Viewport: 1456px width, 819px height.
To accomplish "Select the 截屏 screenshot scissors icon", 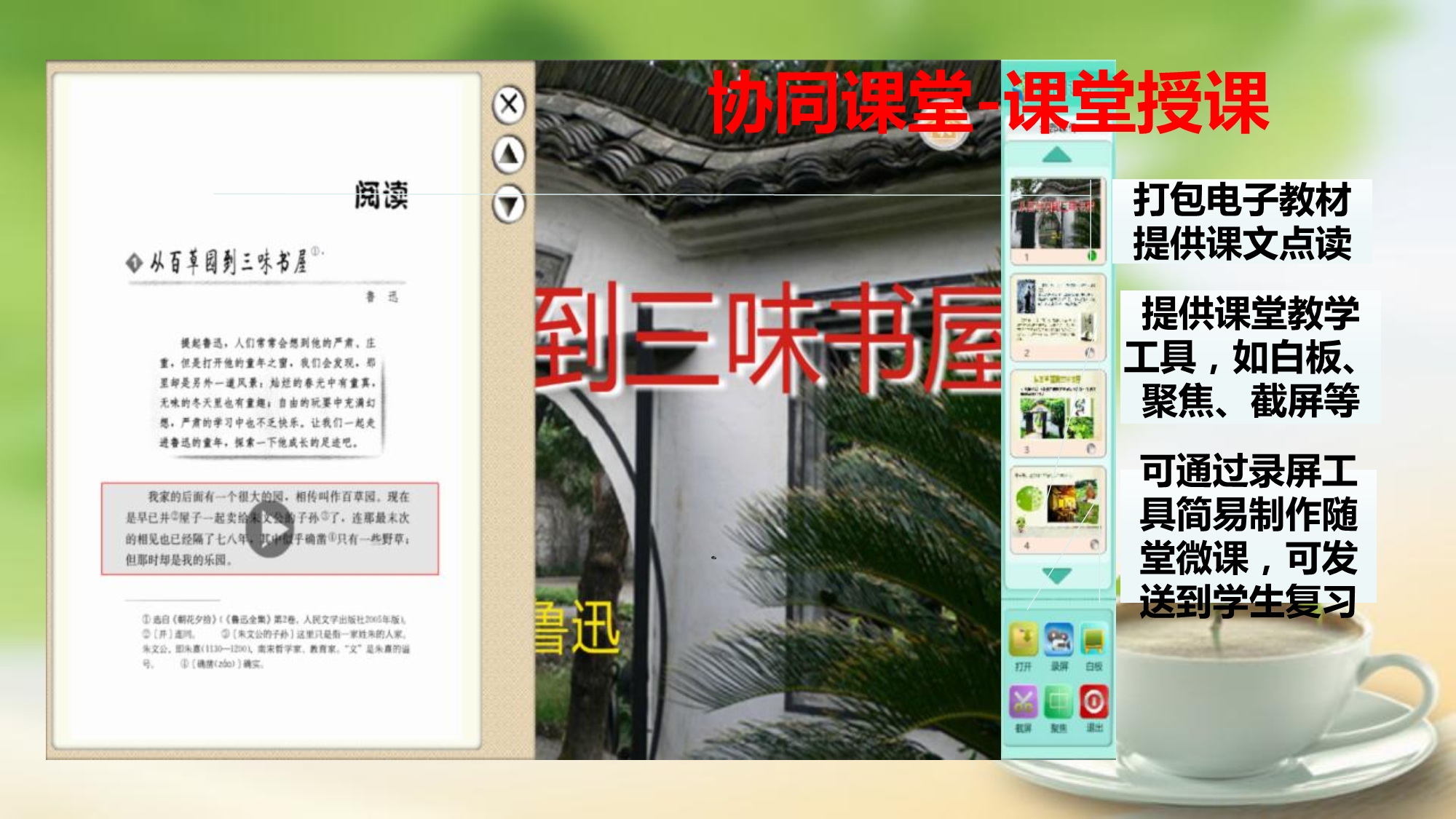I will pos(1023,703).
